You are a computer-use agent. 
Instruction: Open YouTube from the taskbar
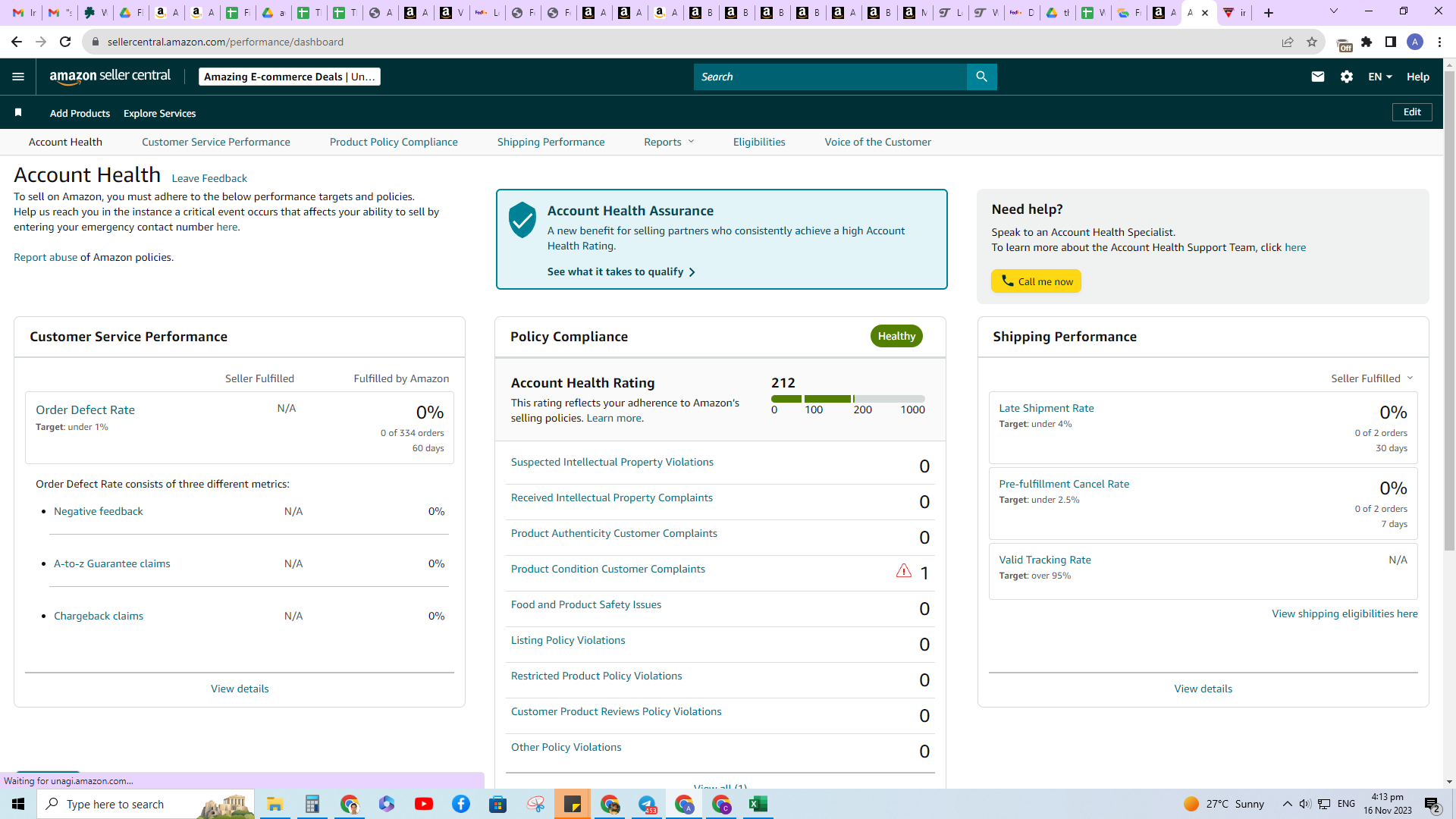[424, 804]
